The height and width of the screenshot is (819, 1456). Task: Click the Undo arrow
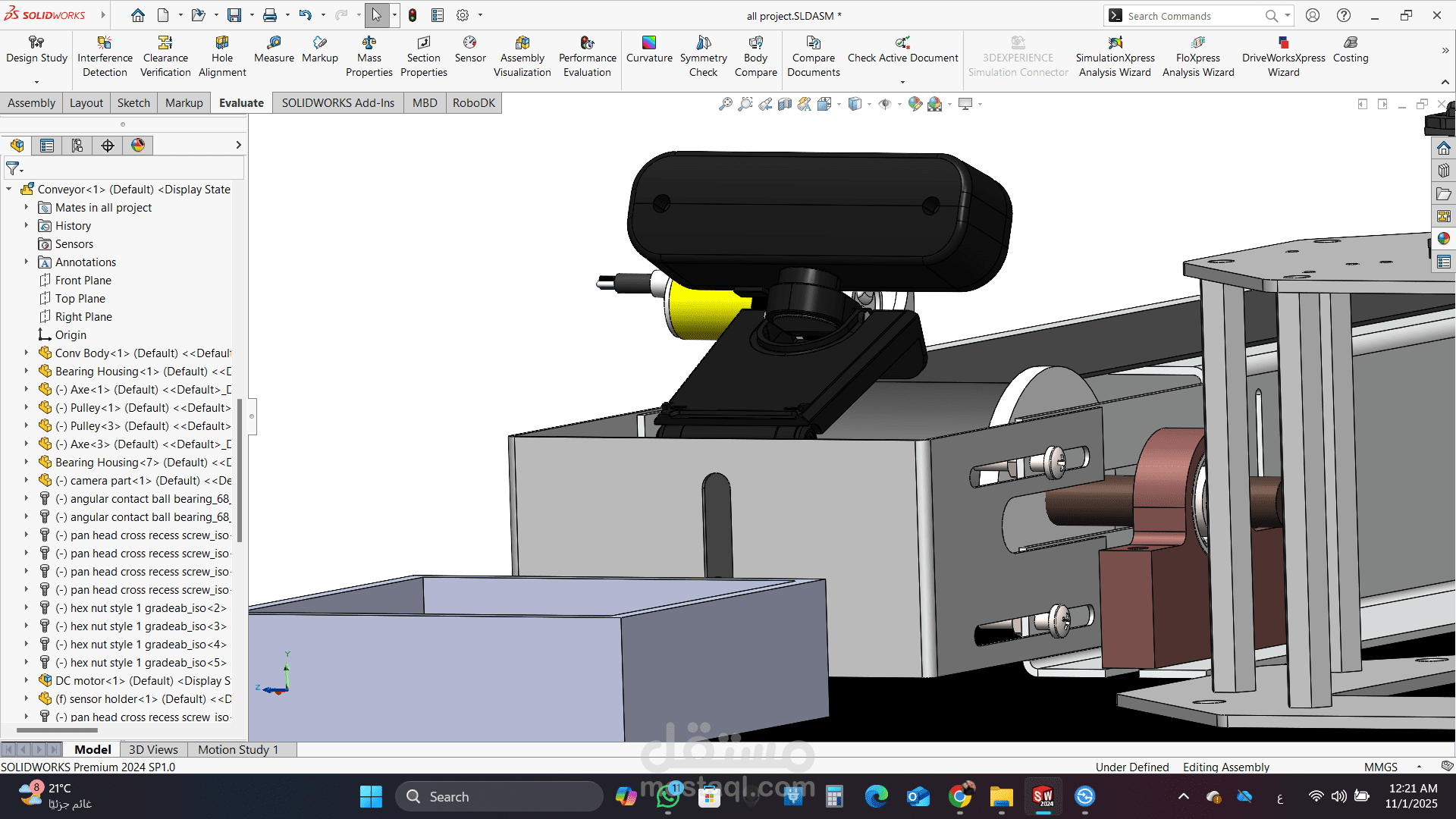click(x=305, y=15)
